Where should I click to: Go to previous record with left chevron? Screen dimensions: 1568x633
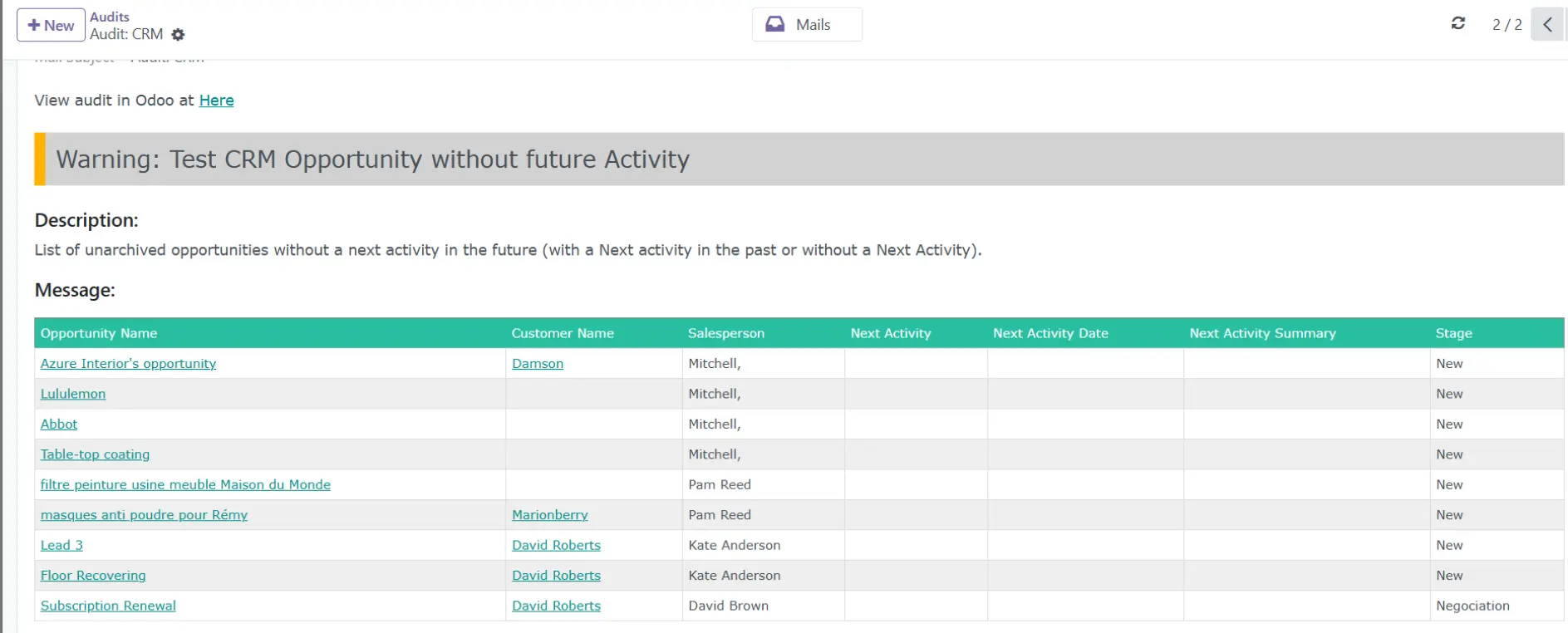click(1547, 24)
